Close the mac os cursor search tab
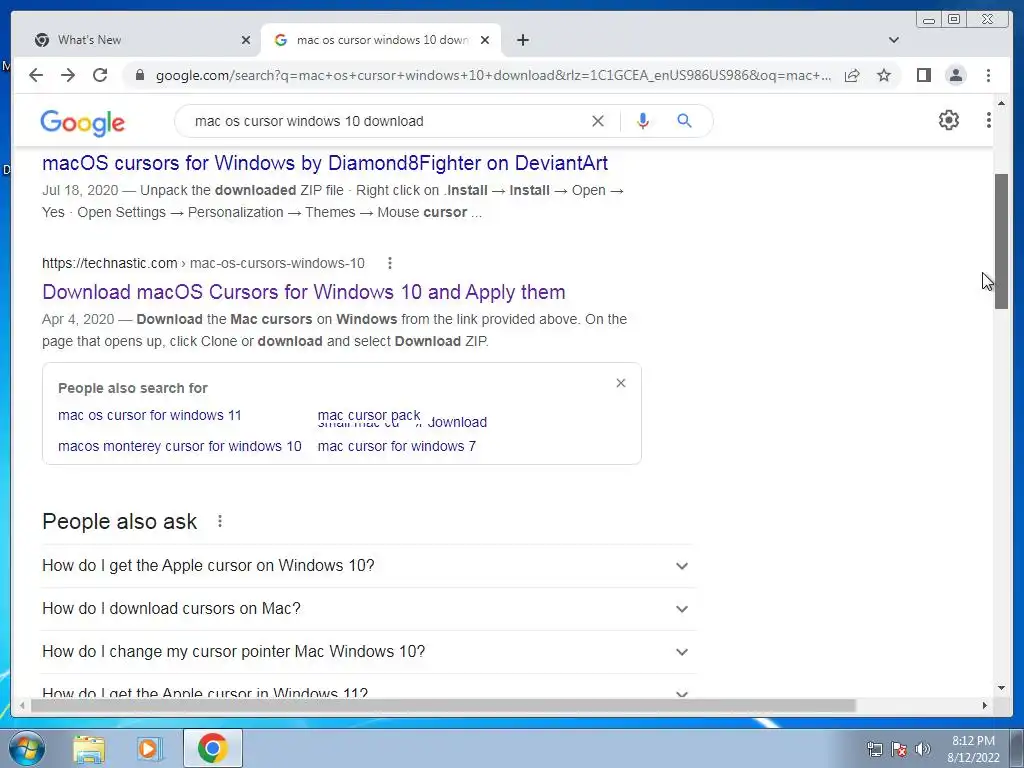The width and height of the screenshot is (1024, 768). (x=485, y=40)
